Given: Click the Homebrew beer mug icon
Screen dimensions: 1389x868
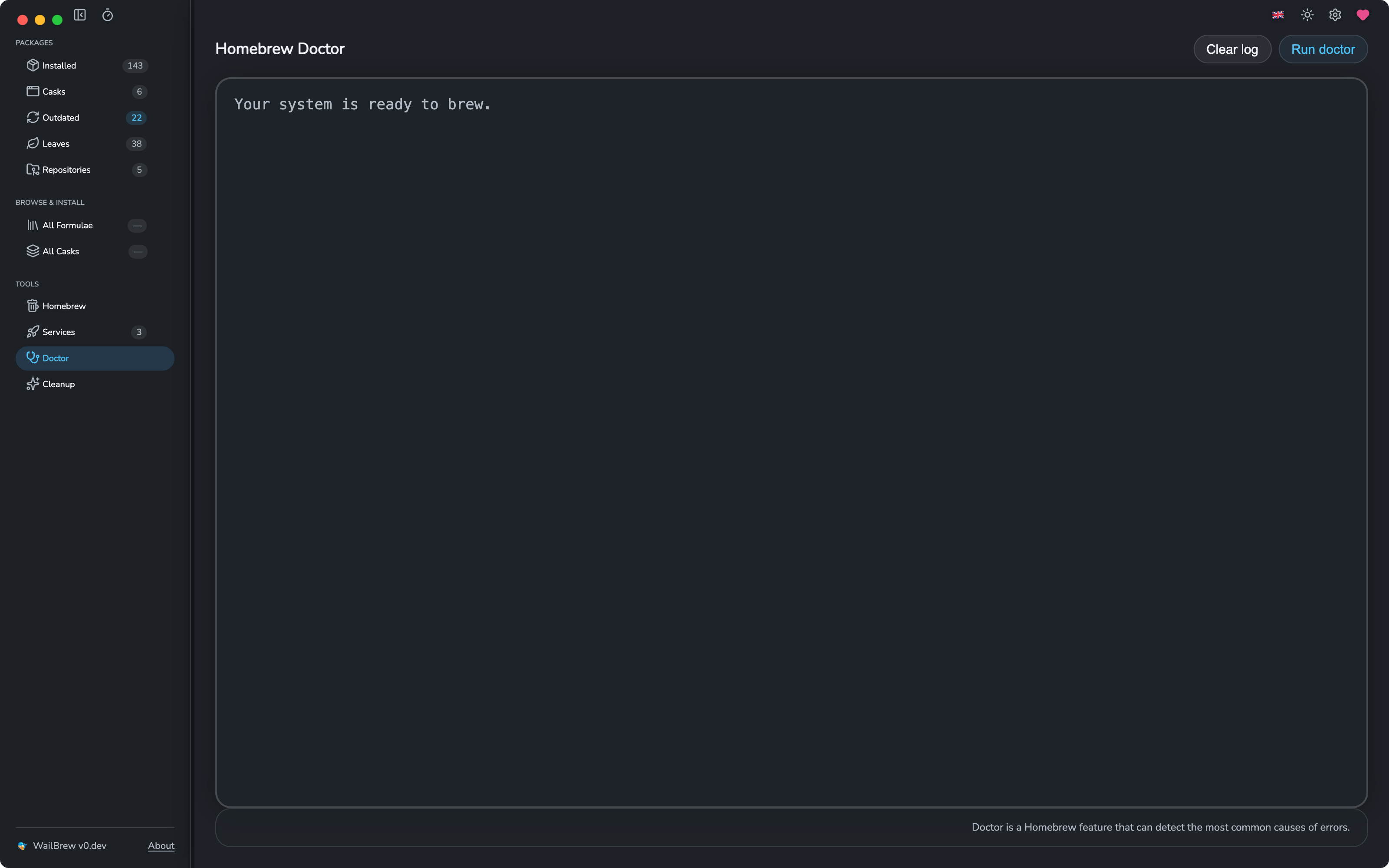Looking at the screenshot, I should [33, 306].
